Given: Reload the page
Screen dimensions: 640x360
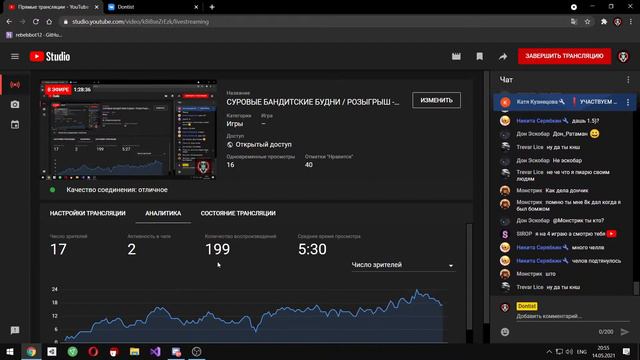Looking at the screenshot, I should coord(36,22).
